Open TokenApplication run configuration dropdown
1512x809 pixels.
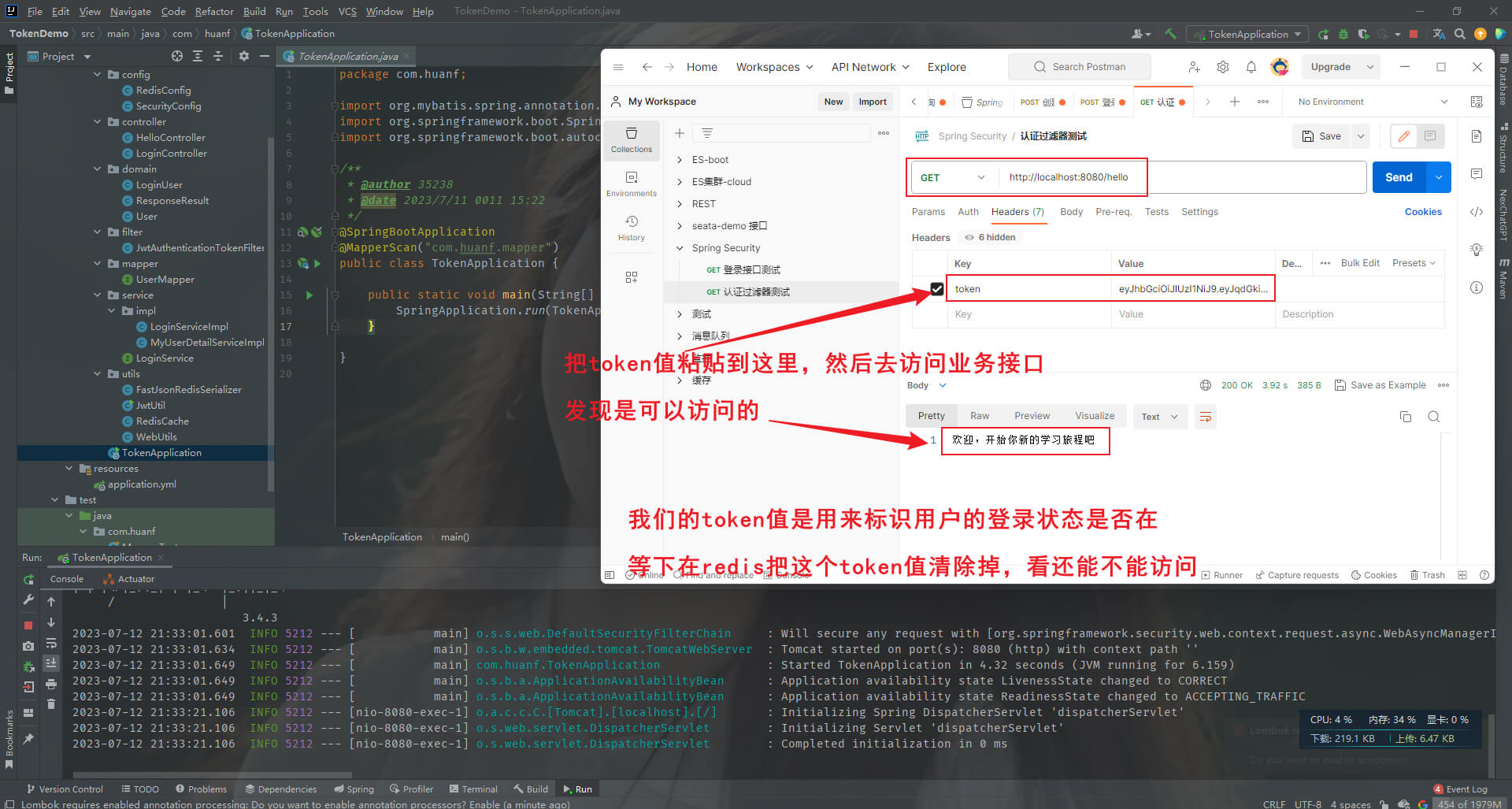(x=1248, y=34)
